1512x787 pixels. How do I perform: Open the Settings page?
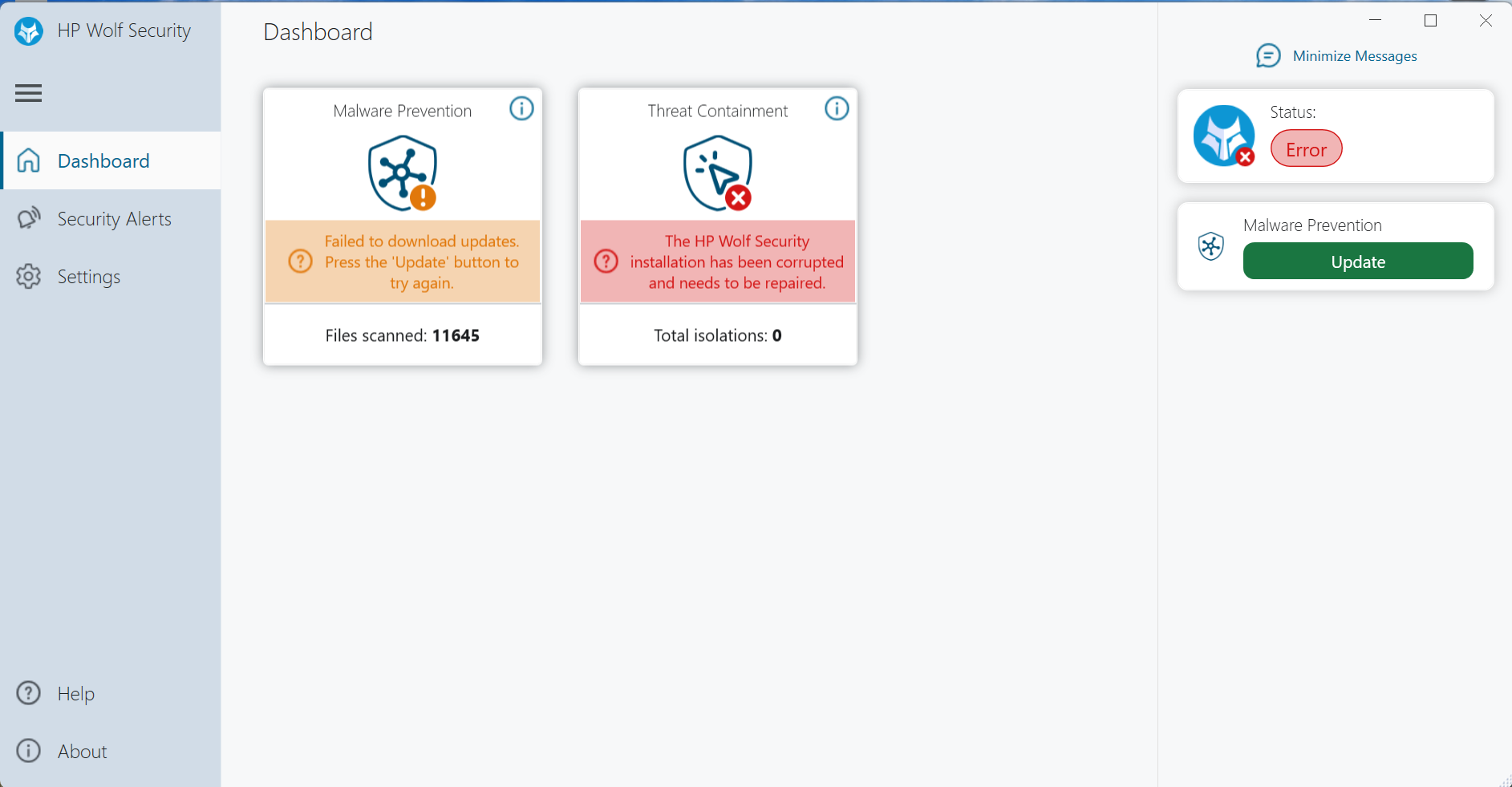tap(88, 277)
